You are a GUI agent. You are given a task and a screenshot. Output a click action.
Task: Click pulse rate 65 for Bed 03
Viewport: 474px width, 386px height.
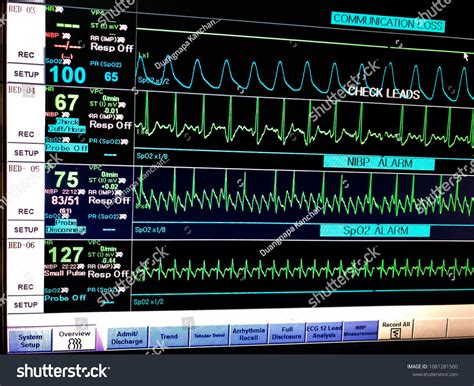[x=111, y=77]
